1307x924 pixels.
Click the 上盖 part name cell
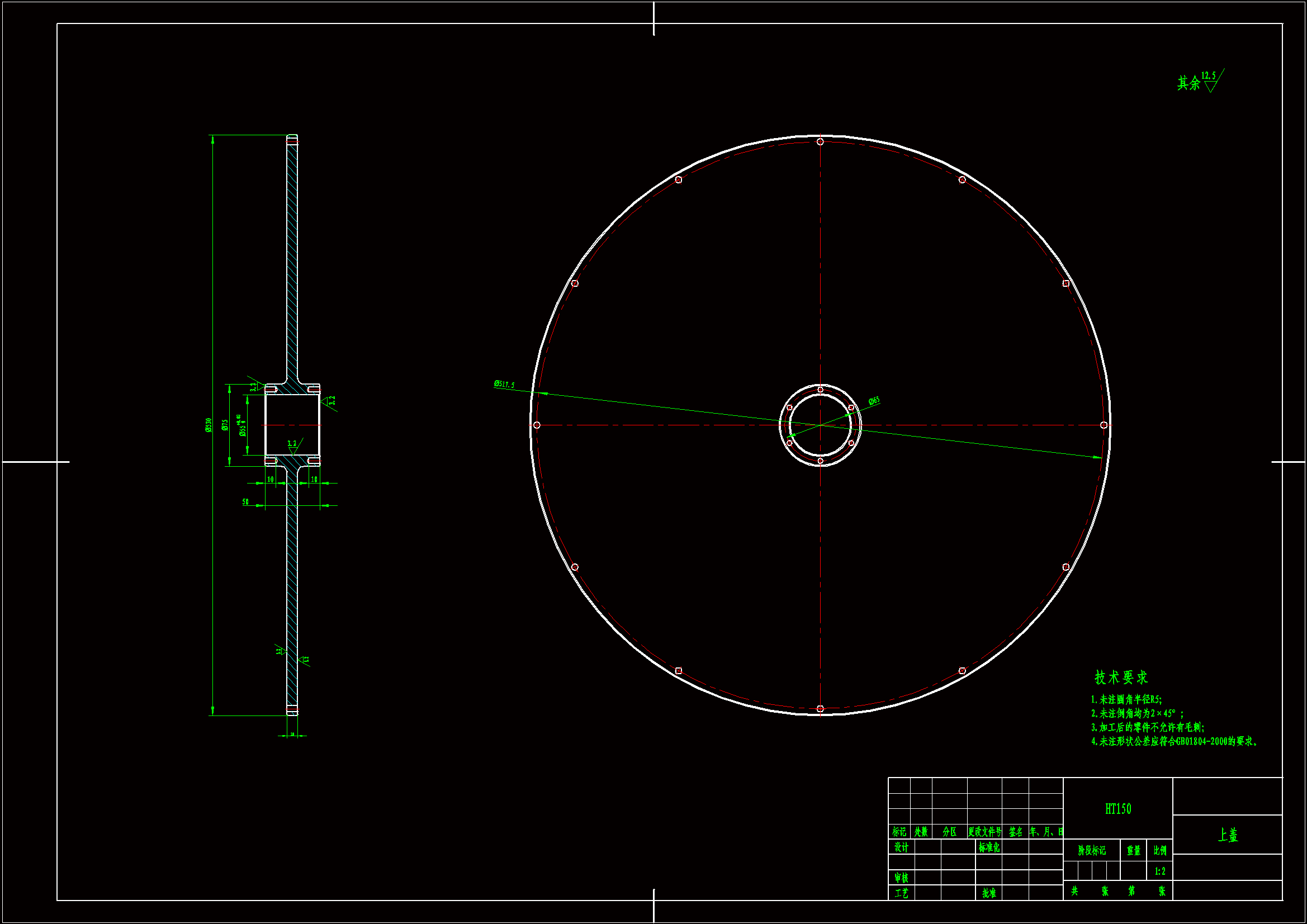1227,835
